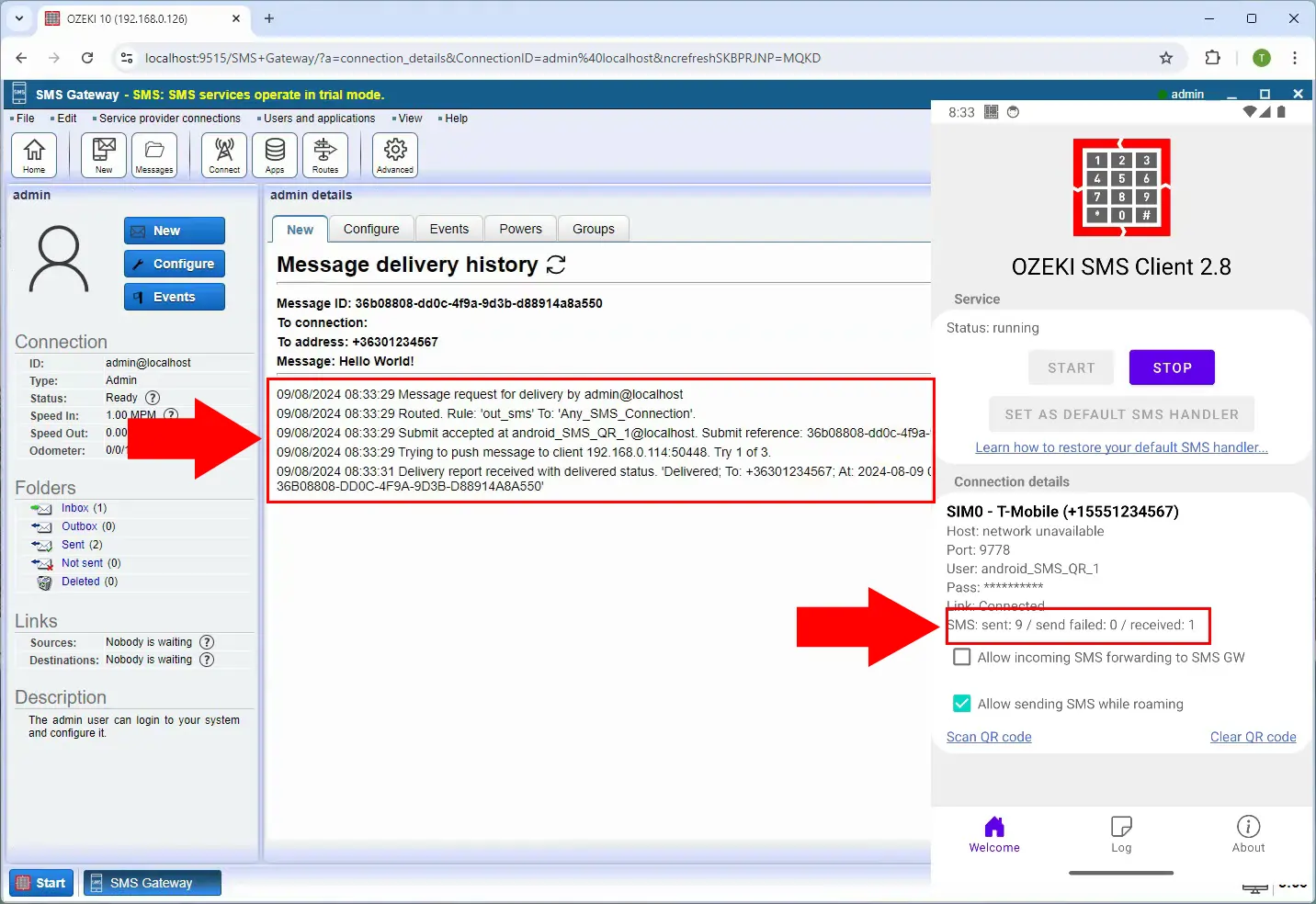Select the Connect antenna toolbar icon

pyautogui.click(x=224, y=155)
